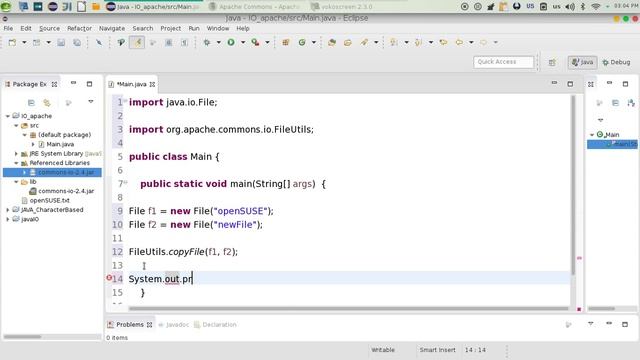Click the Save All toolbar icon
Image resolution: width=640 pixels, height=360 pixels.
click(77, 42)
